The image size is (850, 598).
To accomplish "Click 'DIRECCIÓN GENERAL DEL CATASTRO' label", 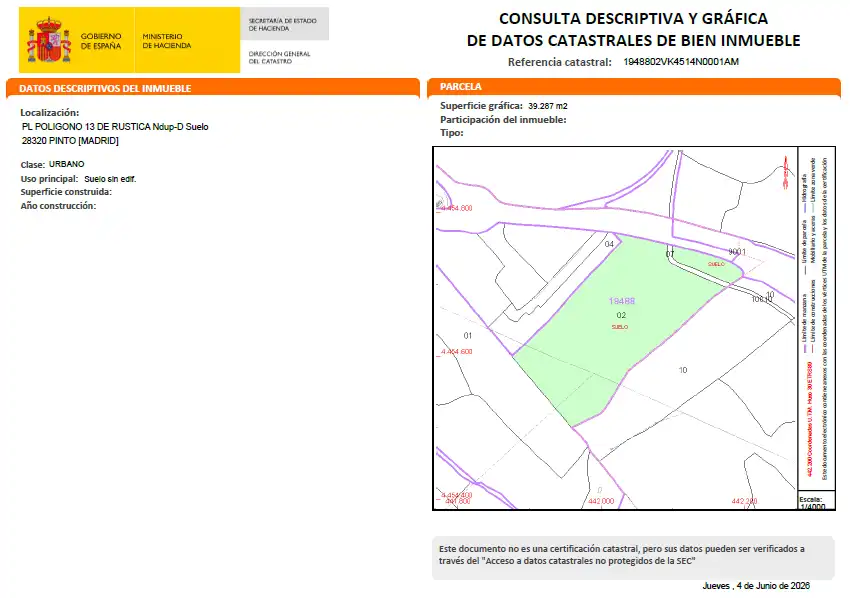I will click(x=279, y=57).
